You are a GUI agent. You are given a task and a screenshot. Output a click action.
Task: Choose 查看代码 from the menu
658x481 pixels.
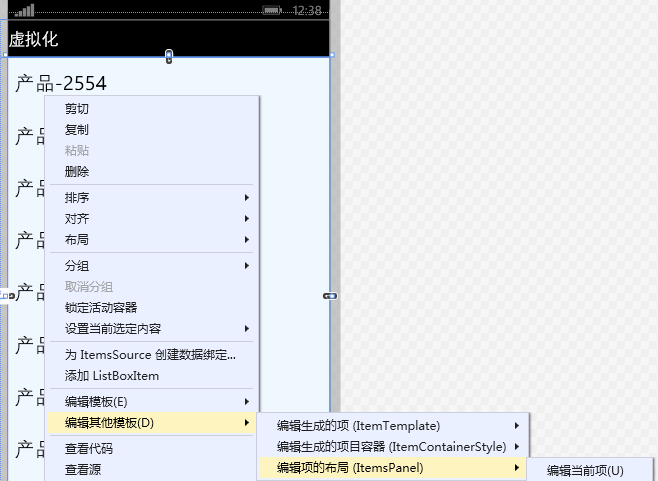point(151,449)
